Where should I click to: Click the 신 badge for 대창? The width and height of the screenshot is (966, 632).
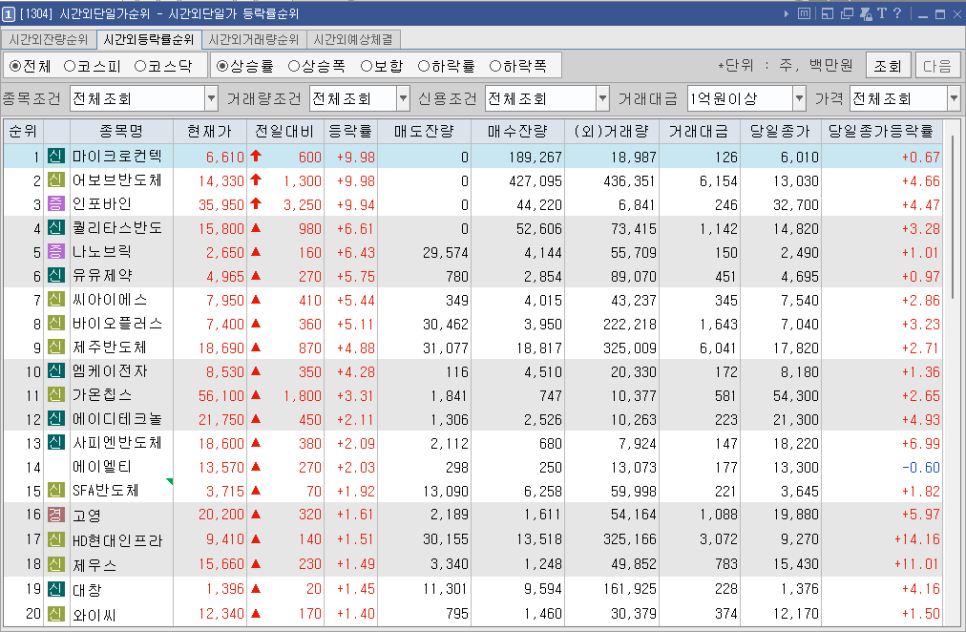(56, 589)
